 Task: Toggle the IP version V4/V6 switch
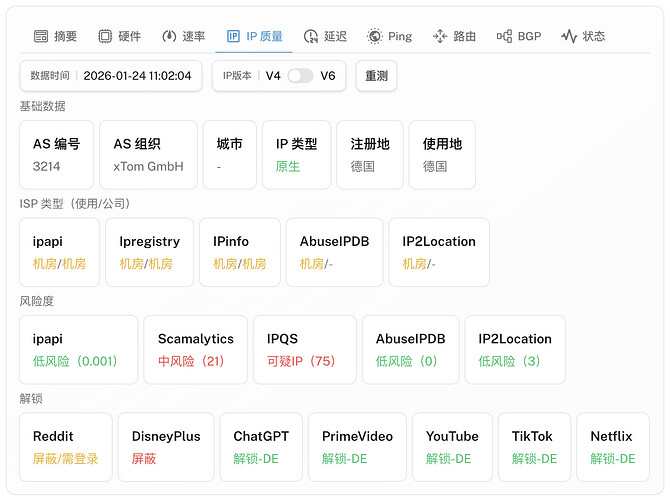(x=300, y=76)
